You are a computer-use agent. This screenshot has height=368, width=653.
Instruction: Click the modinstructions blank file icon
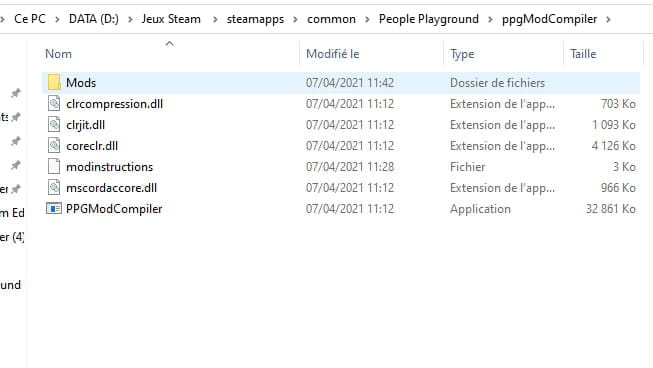pyautogui.click(x=54, y=167)
